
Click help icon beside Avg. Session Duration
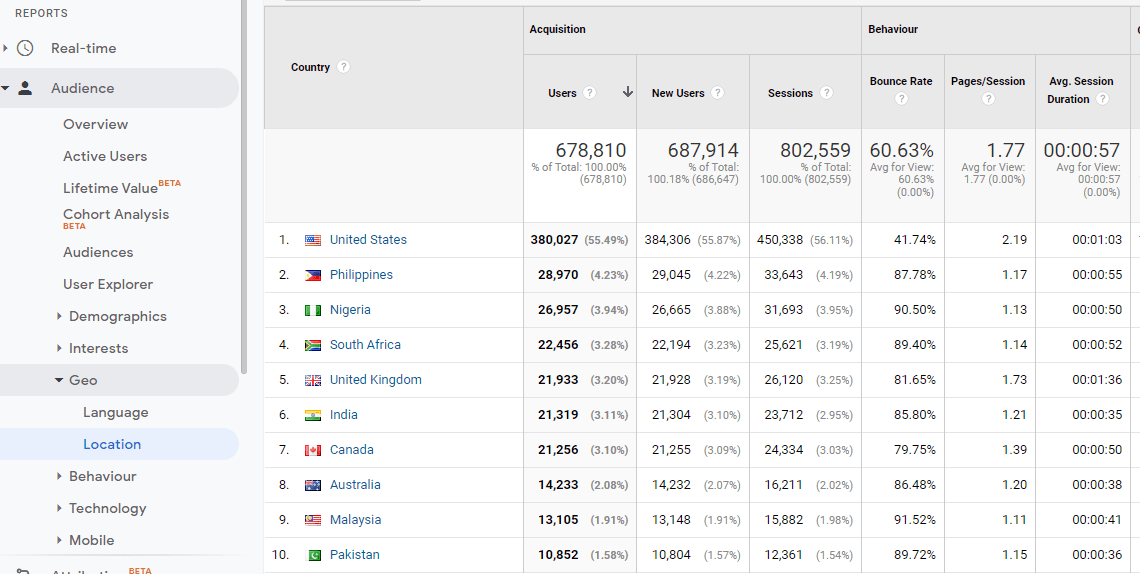click(1102, 99)
